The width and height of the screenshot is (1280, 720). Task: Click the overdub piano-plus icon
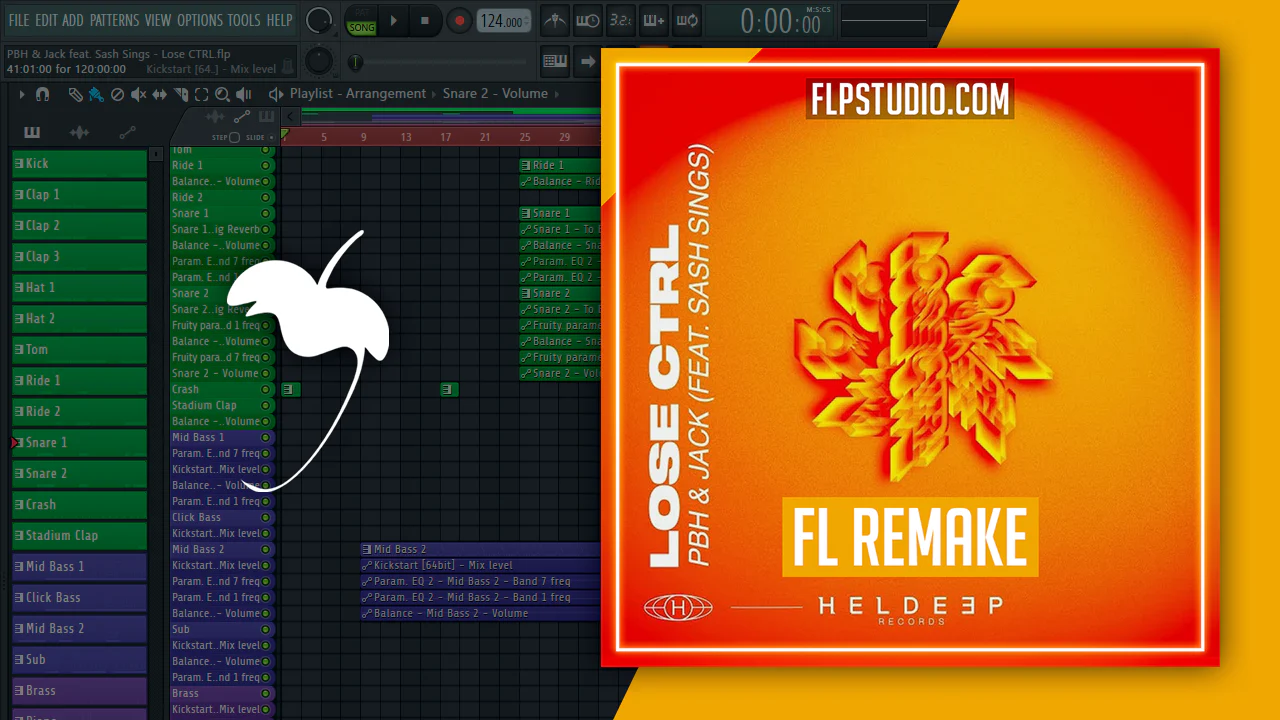653,20
